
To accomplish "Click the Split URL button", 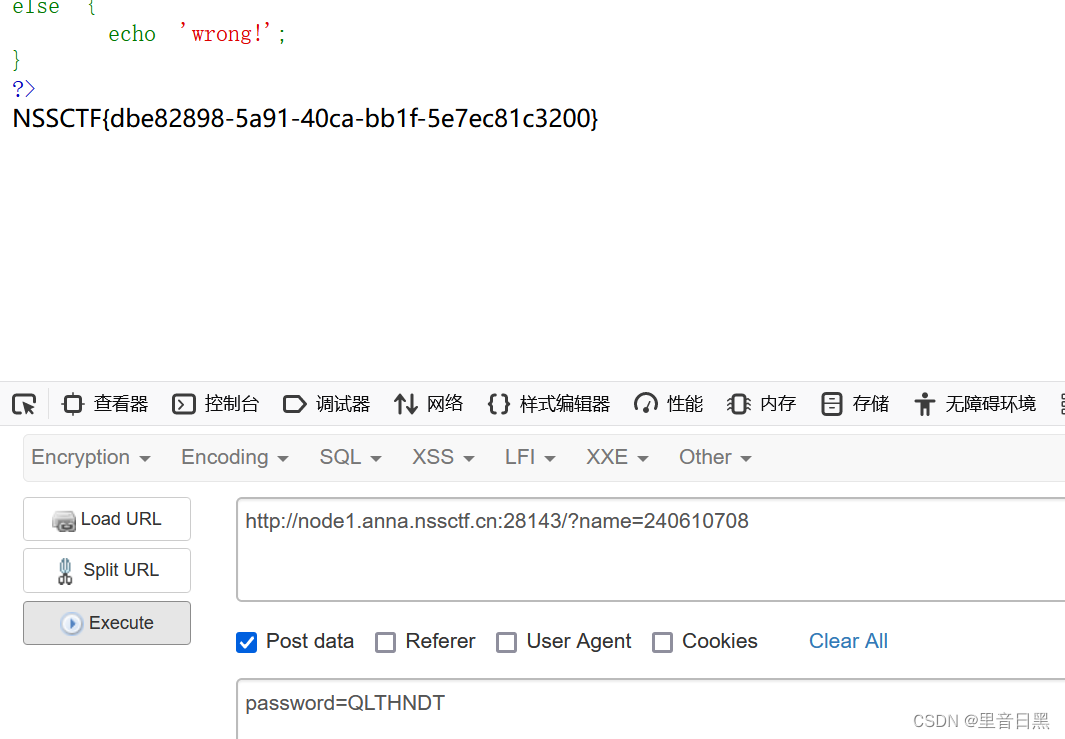I will (x=106, y=570).
